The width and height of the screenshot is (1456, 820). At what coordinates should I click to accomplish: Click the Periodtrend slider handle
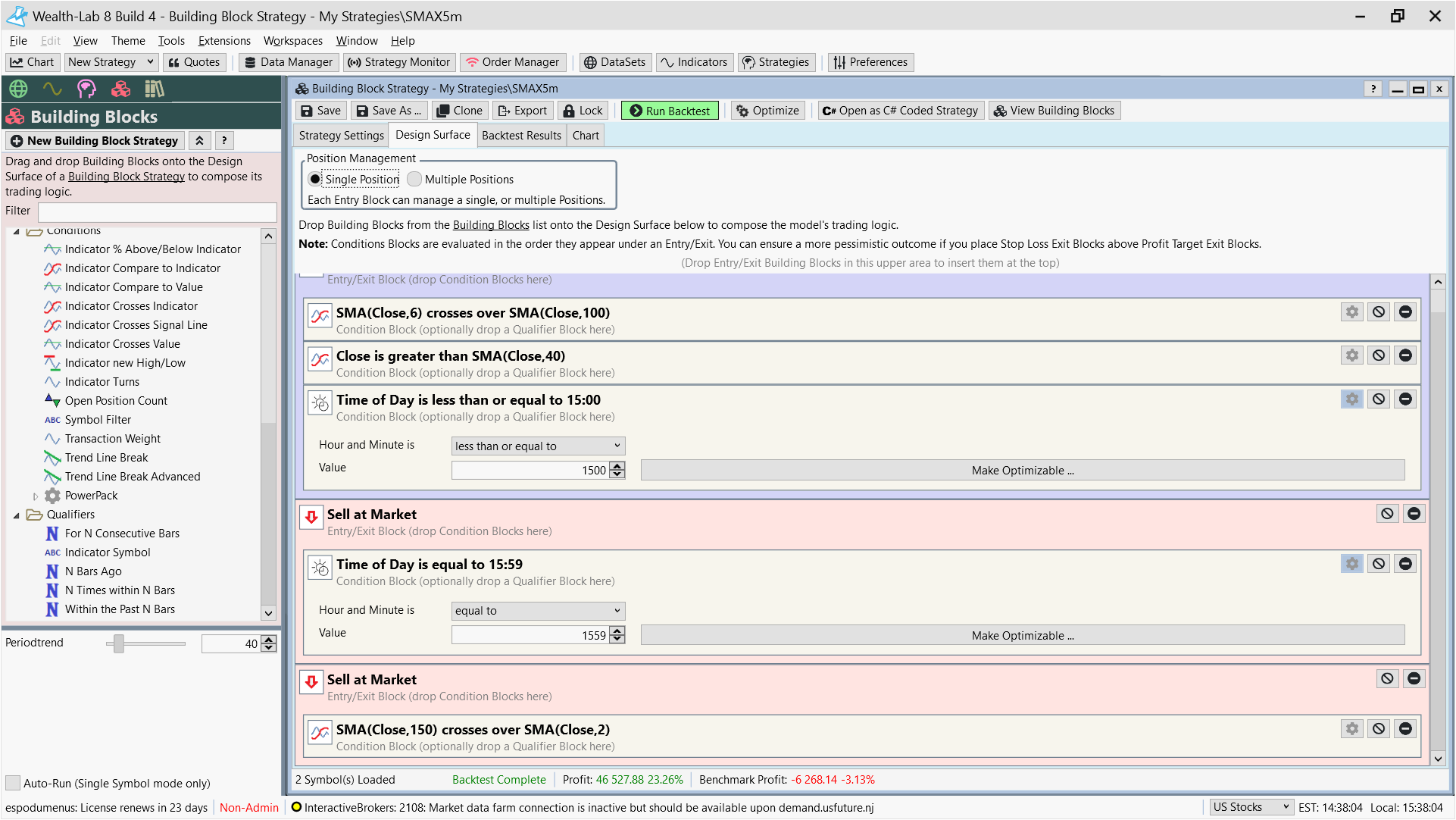(119, 643)
